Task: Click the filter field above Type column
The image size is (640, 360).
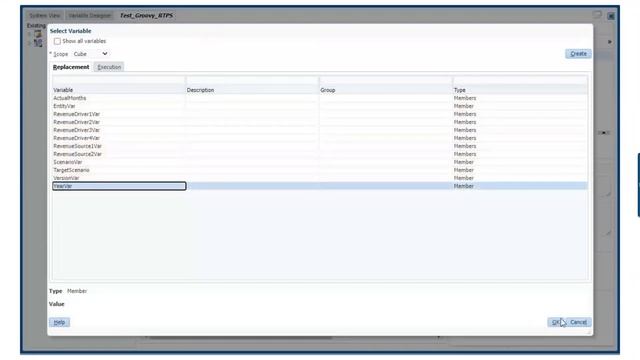Action: point(520,80)
